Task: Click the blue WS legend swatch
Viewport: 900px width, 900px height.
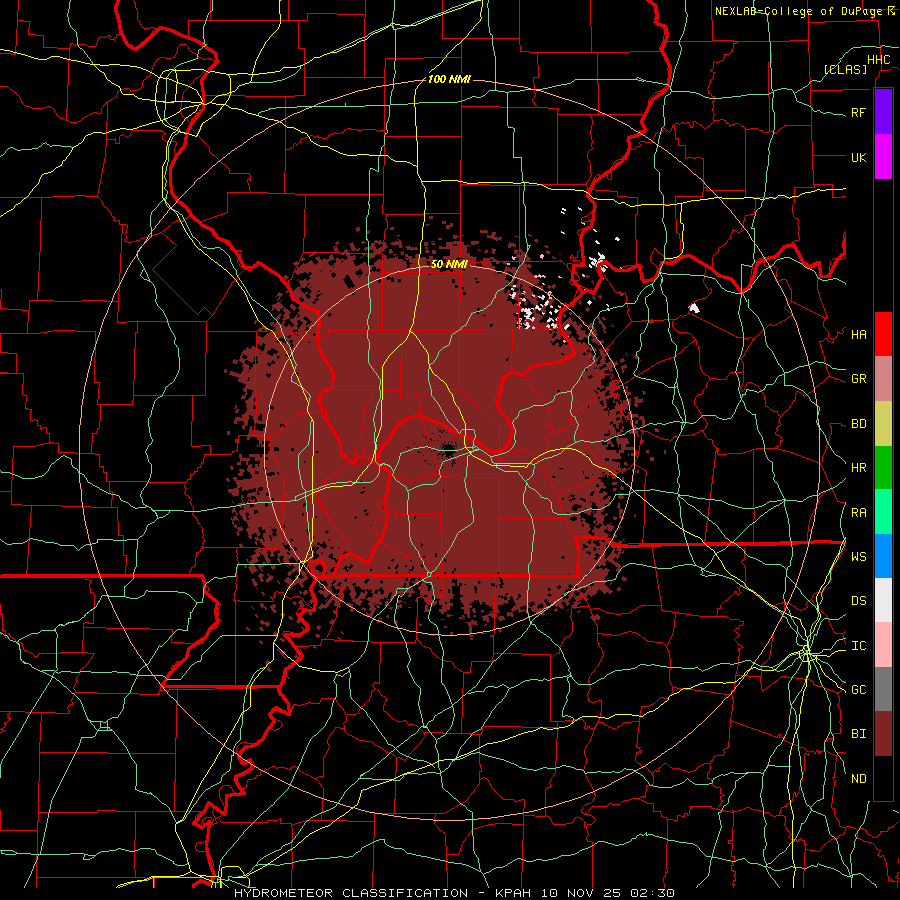Action: 883,556
